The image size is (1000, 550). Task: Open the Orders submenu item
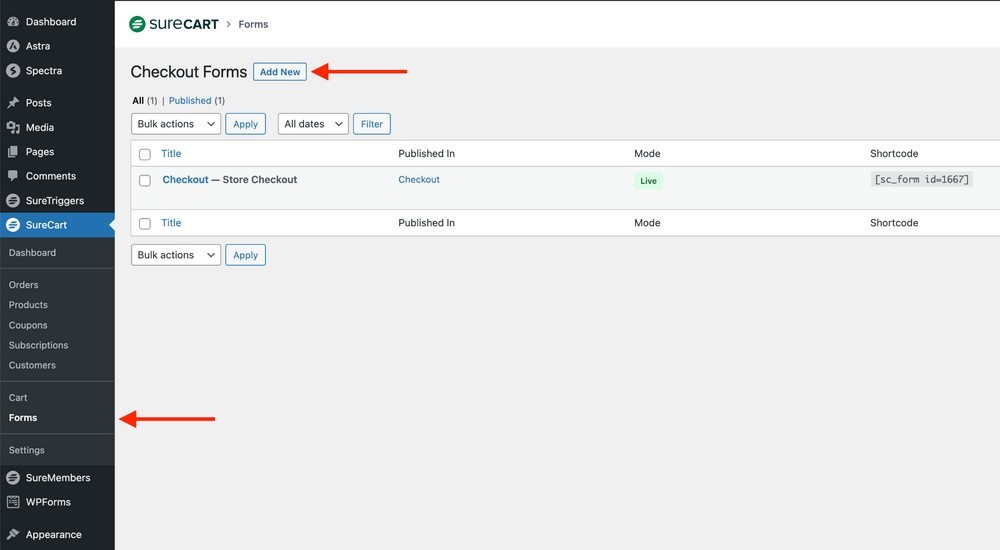point(24,285)
